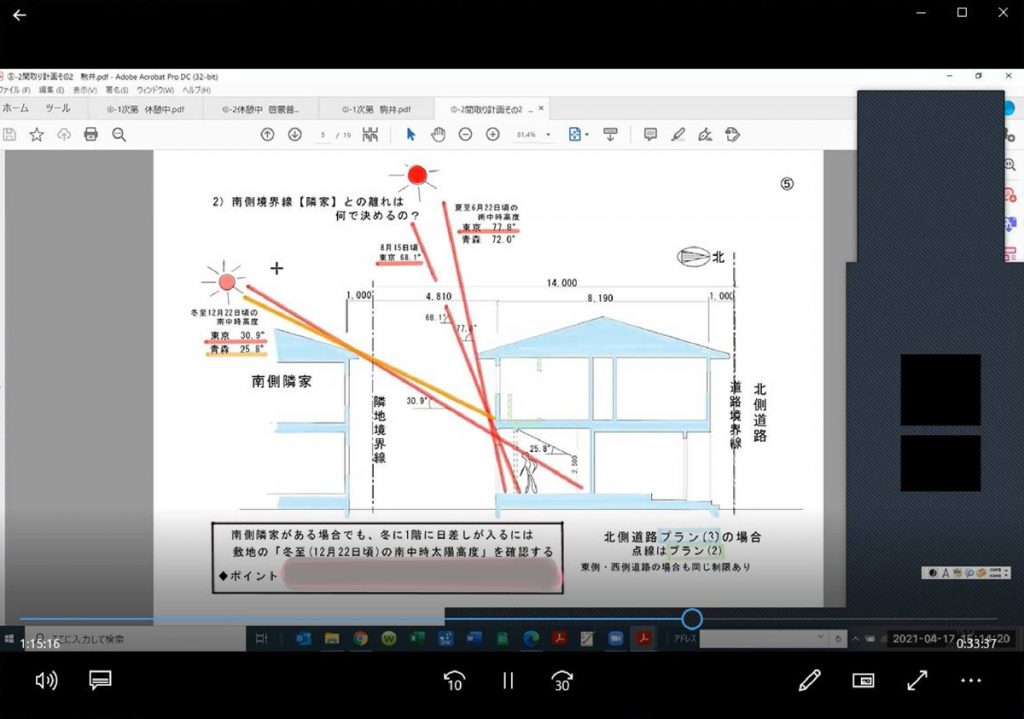Switch to the ①-1次第 休憩中.pdf document tab
1024x719 pixels.
(146, 109)
